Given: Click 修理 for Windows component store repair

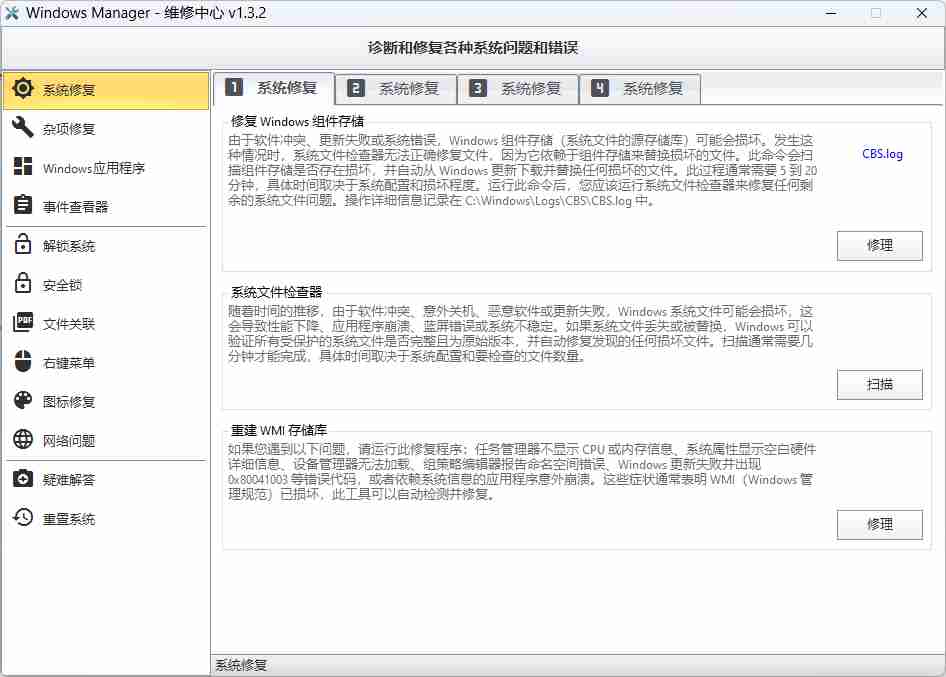Looking at the screenshot, I should 879,246.
